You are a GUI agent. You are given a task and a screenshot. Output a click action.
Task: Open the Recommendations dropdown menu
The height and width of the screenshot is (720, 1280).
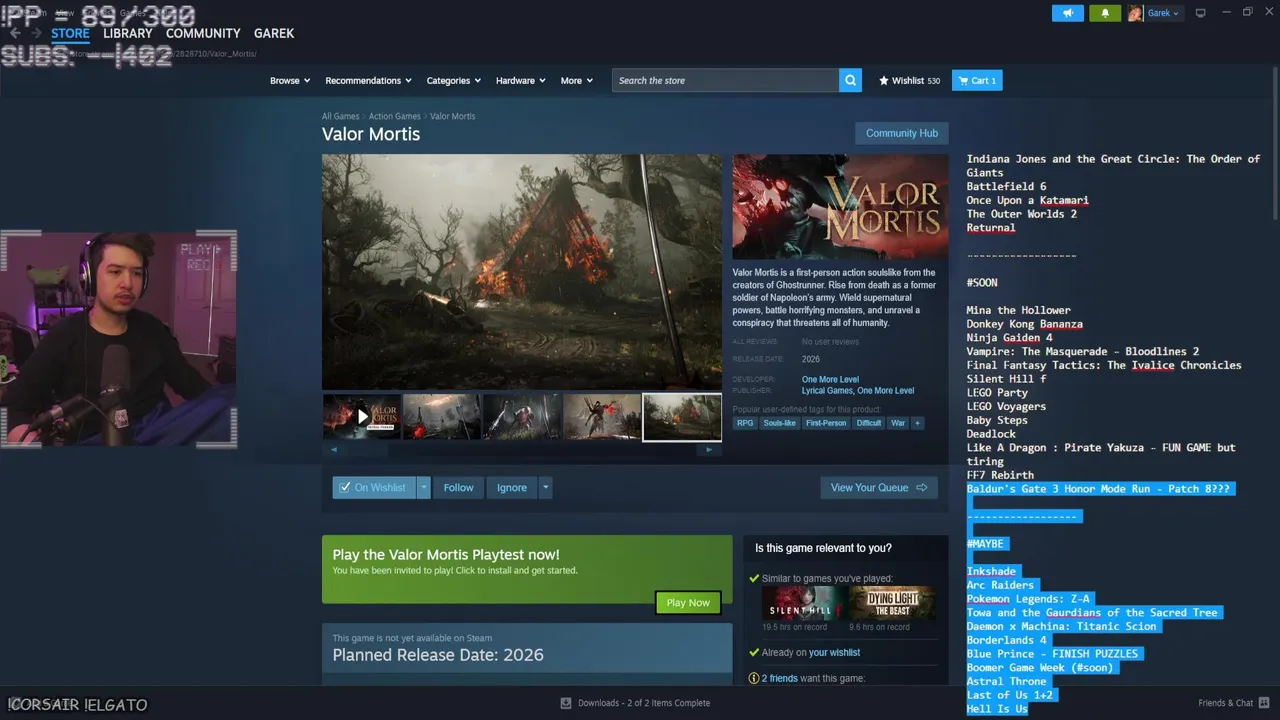point(369,80)
